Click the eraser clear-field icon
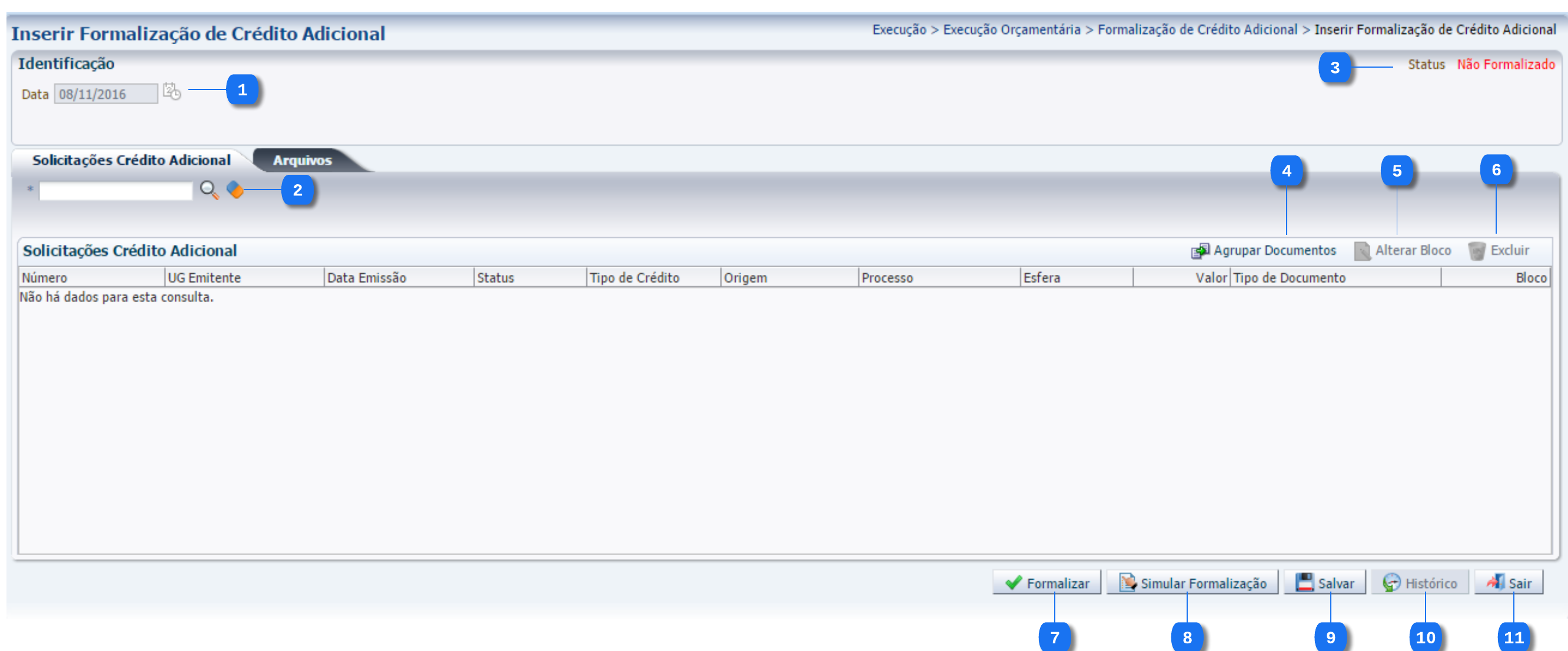The height and width of the screenshot is (651, 1568). [x=235, y=190]
